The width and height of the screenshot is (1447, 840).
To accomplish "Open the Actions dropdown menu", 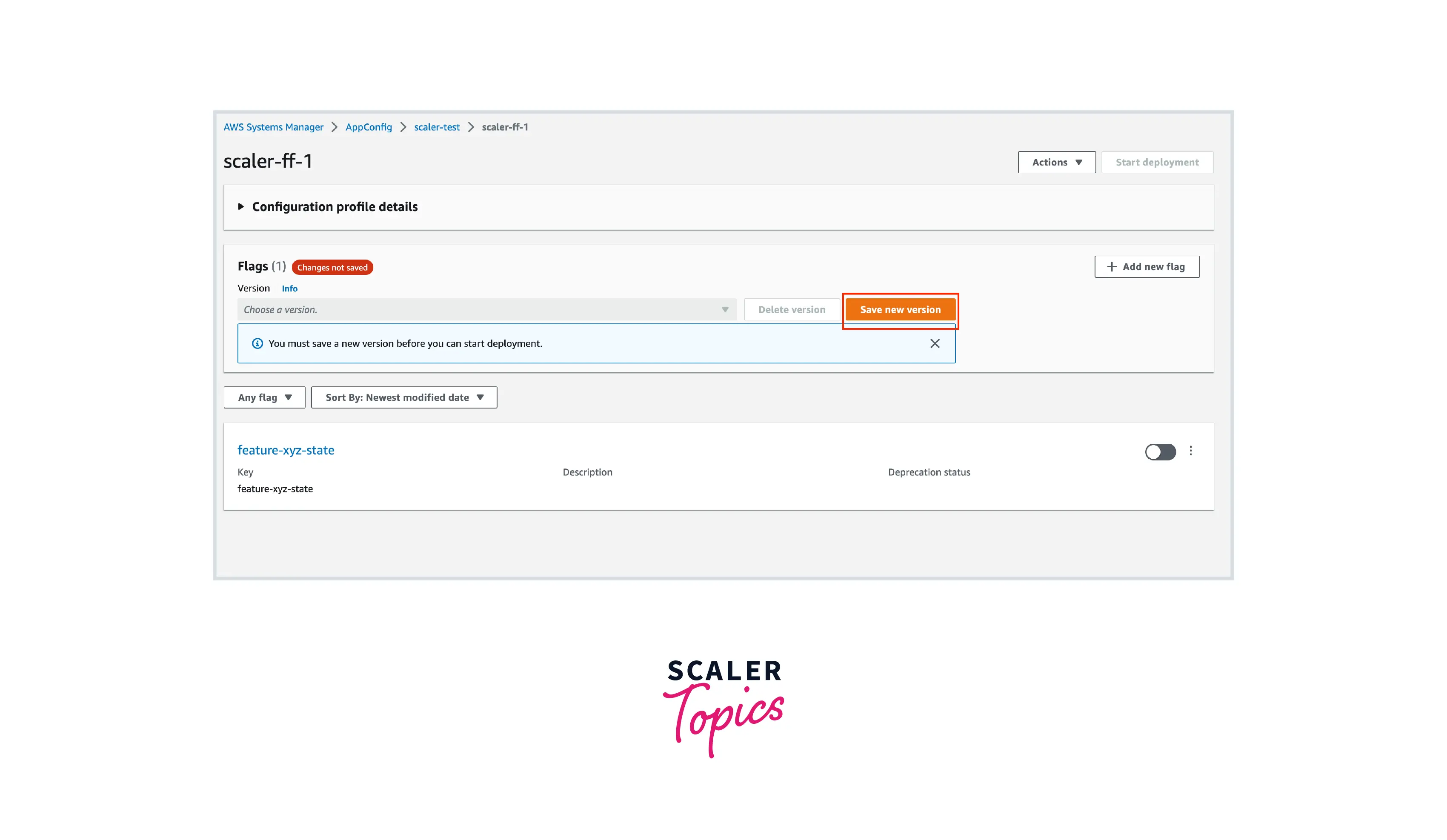I will (1057, 163).
